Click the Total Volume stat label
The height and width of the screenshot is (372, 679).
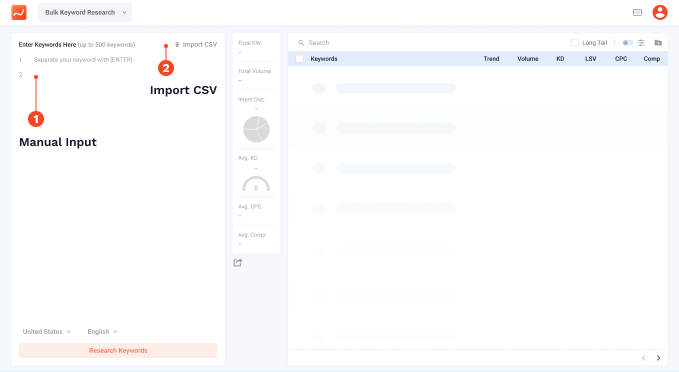tap(255, 71)
